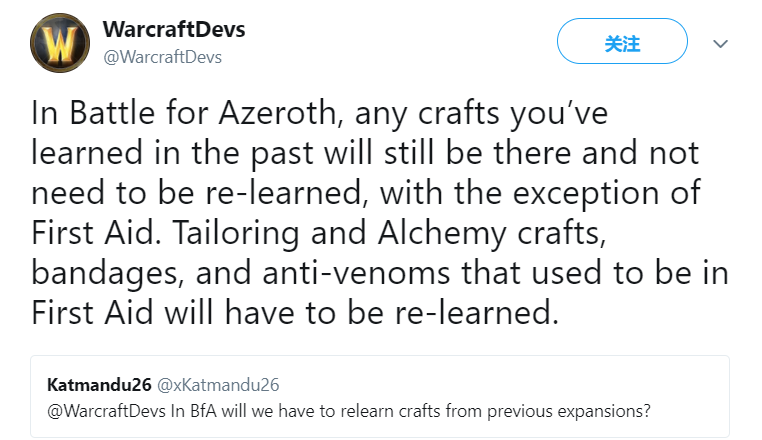
Task: Open the WarcraftDevs gold W avatar
Action: pos(60,43)
